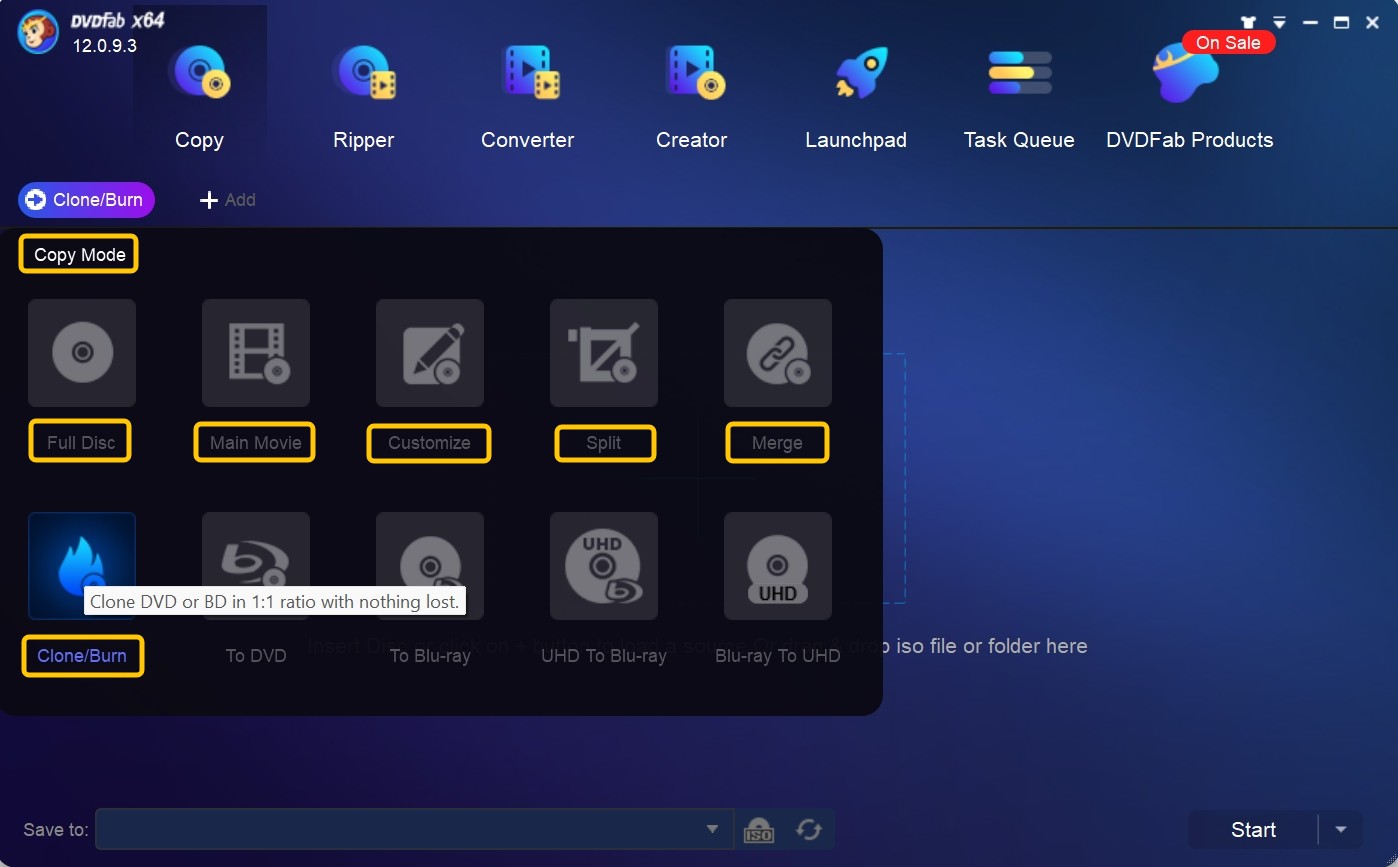Click the Merge label
This screenshot has height=867, width=1398.
pos(777,442)
